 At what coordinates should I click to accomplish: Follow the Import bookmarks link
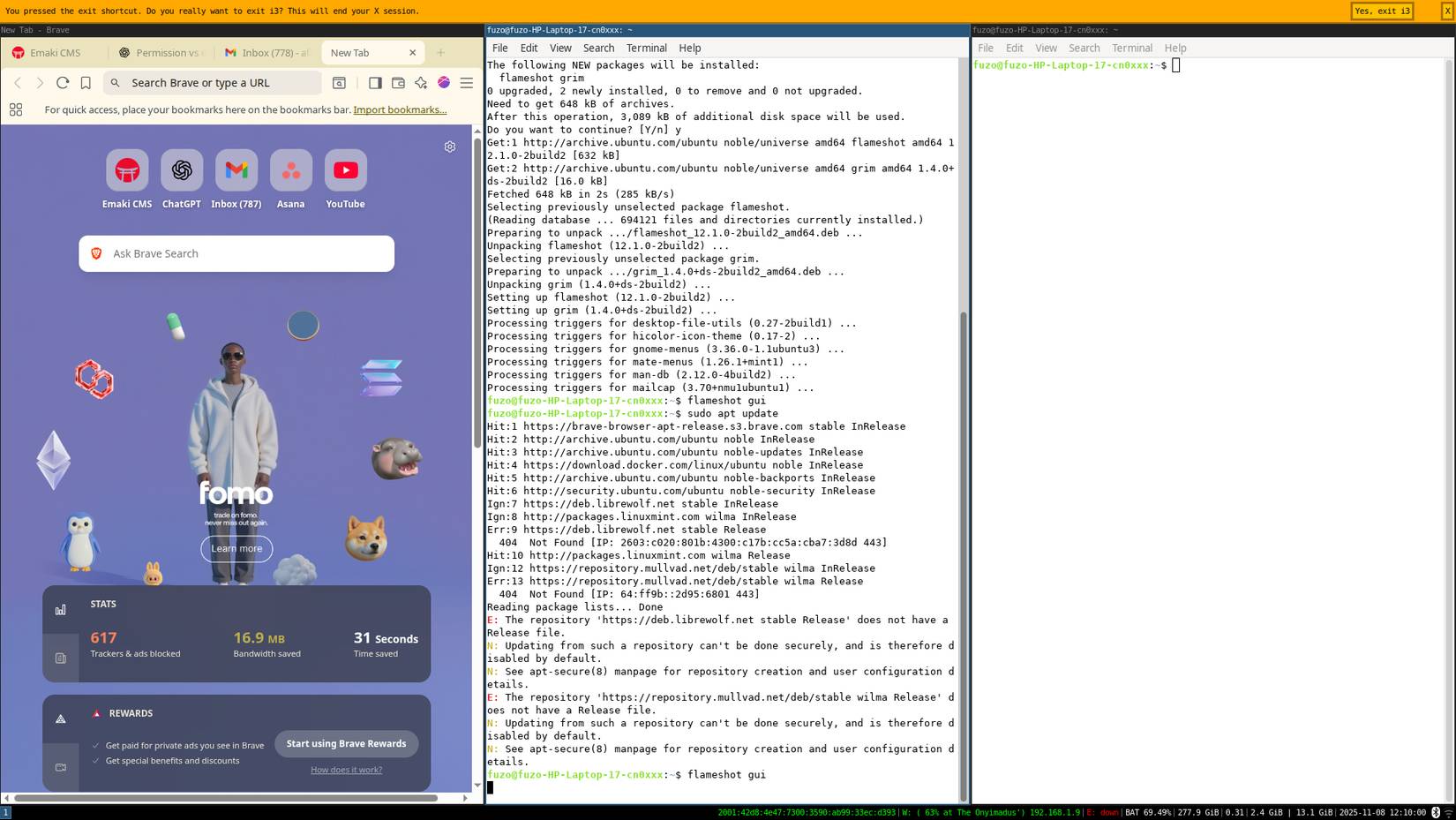click(399, 109)
